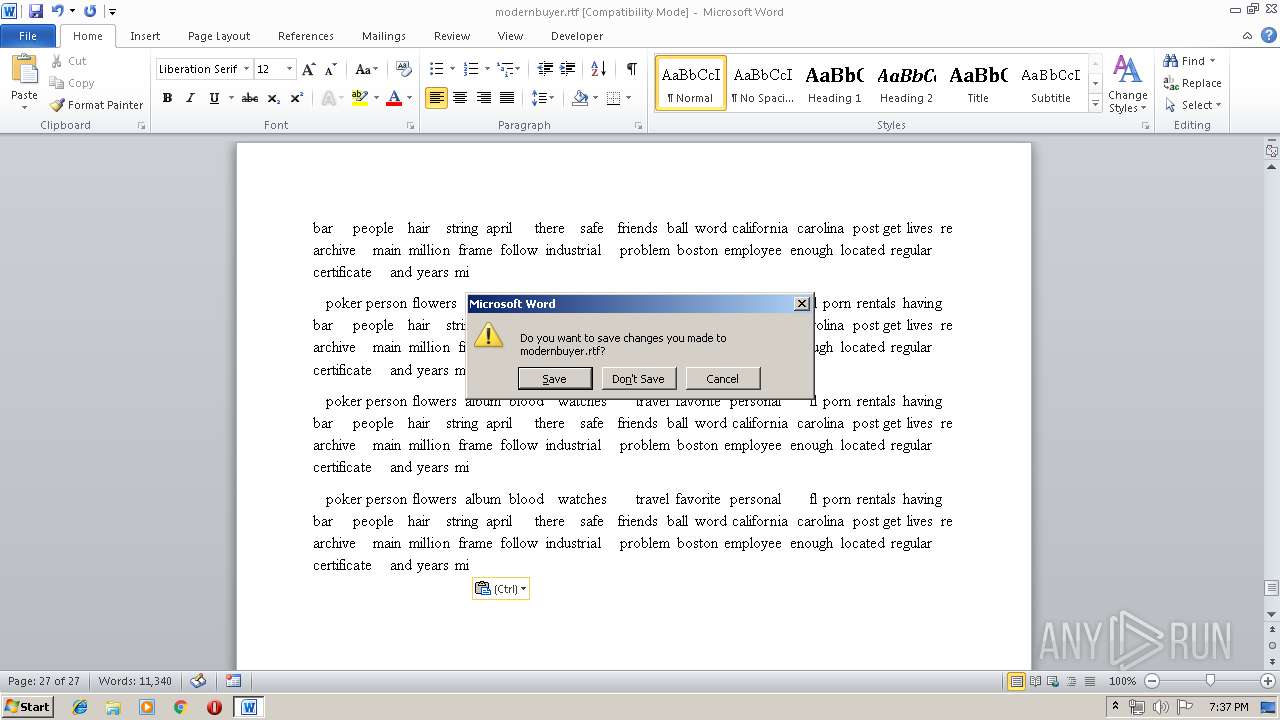Open the Select dropdown in Editing group
Viewport: 1280px width, 720px height.
[x=1192, y=105]
